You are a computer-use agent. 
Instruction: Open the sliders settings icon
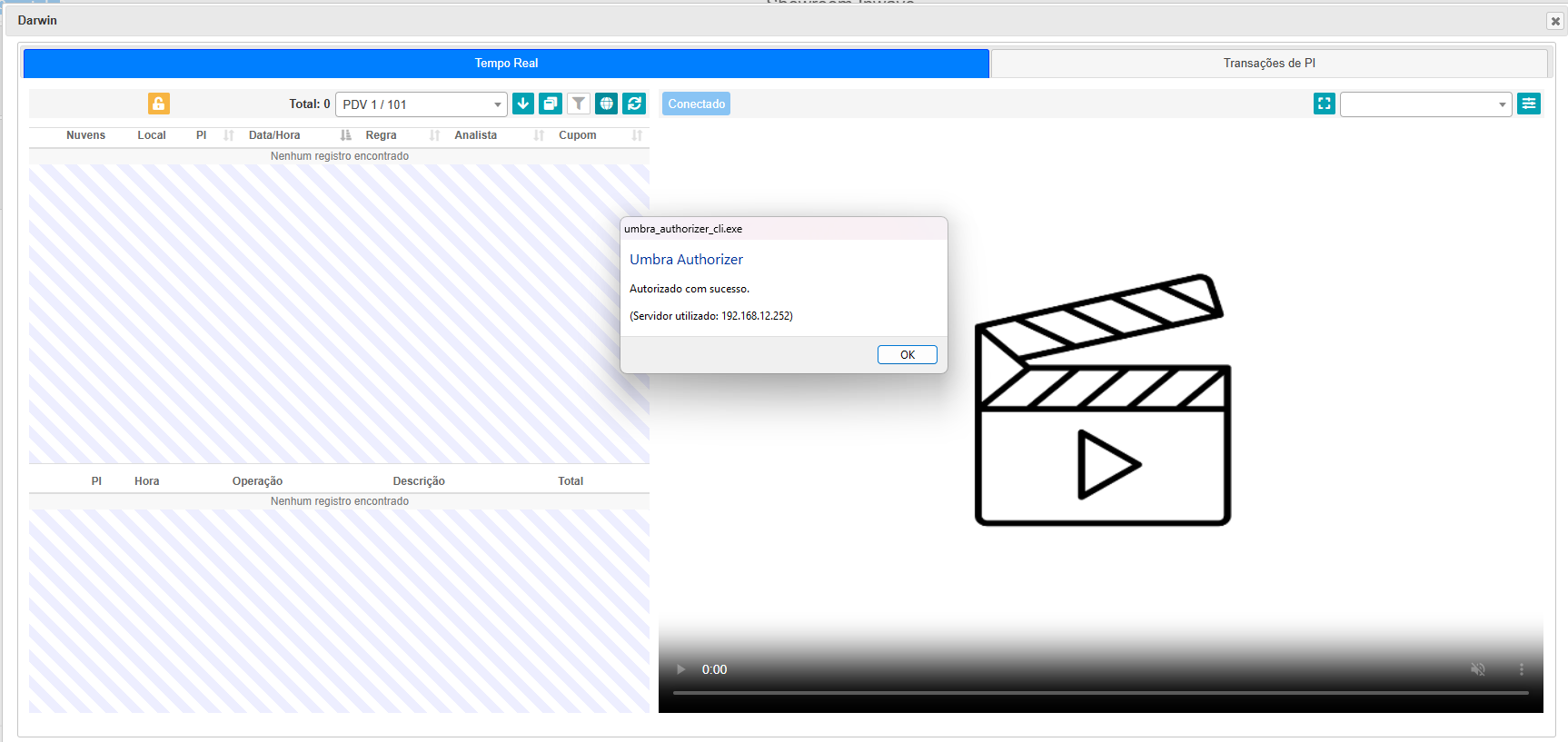click(1529, 104)
